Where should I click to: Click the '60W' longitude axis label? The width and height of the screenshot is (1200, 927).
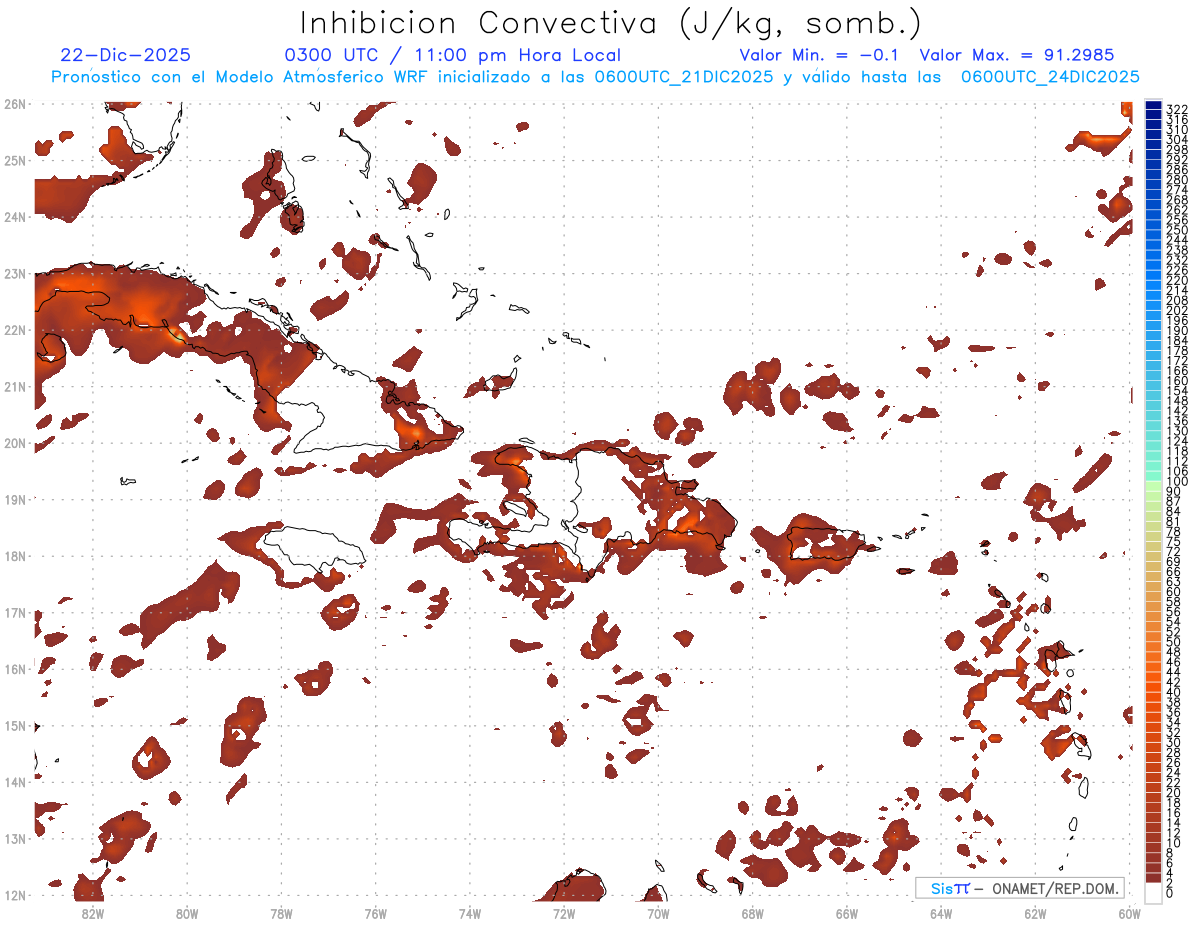pyautogui.click(x=1129, y=913)
